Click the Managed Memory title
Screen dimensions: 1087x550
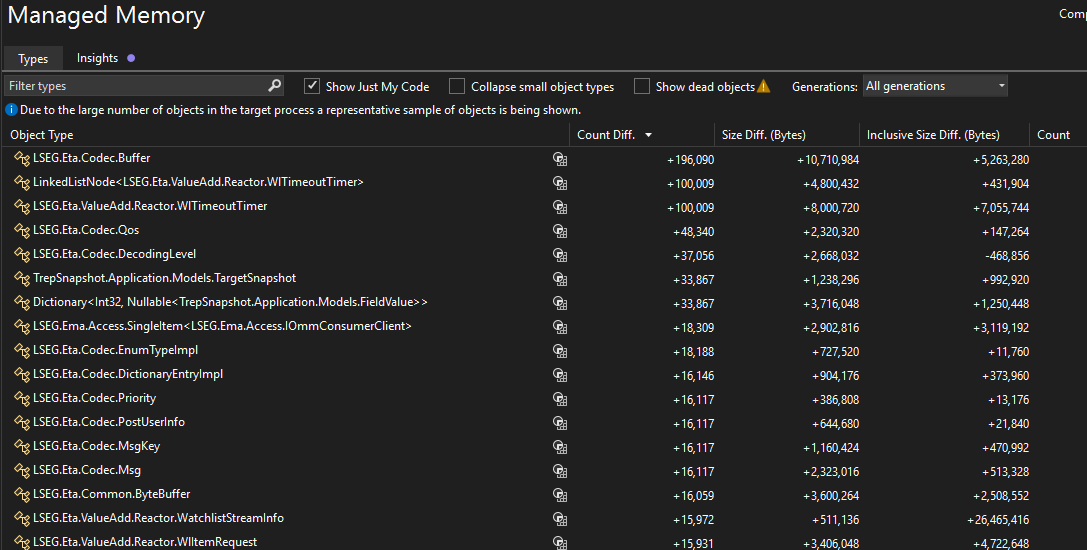pos(106,15)
